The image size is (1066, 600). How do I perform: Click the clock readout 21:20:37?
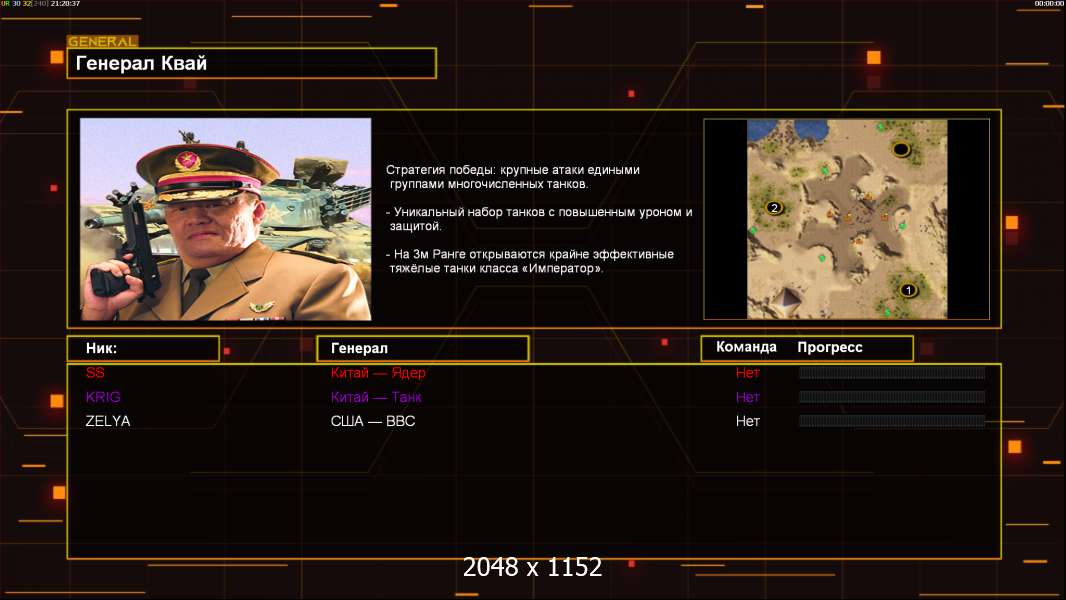pyautogui.click(x=65, y=3)
